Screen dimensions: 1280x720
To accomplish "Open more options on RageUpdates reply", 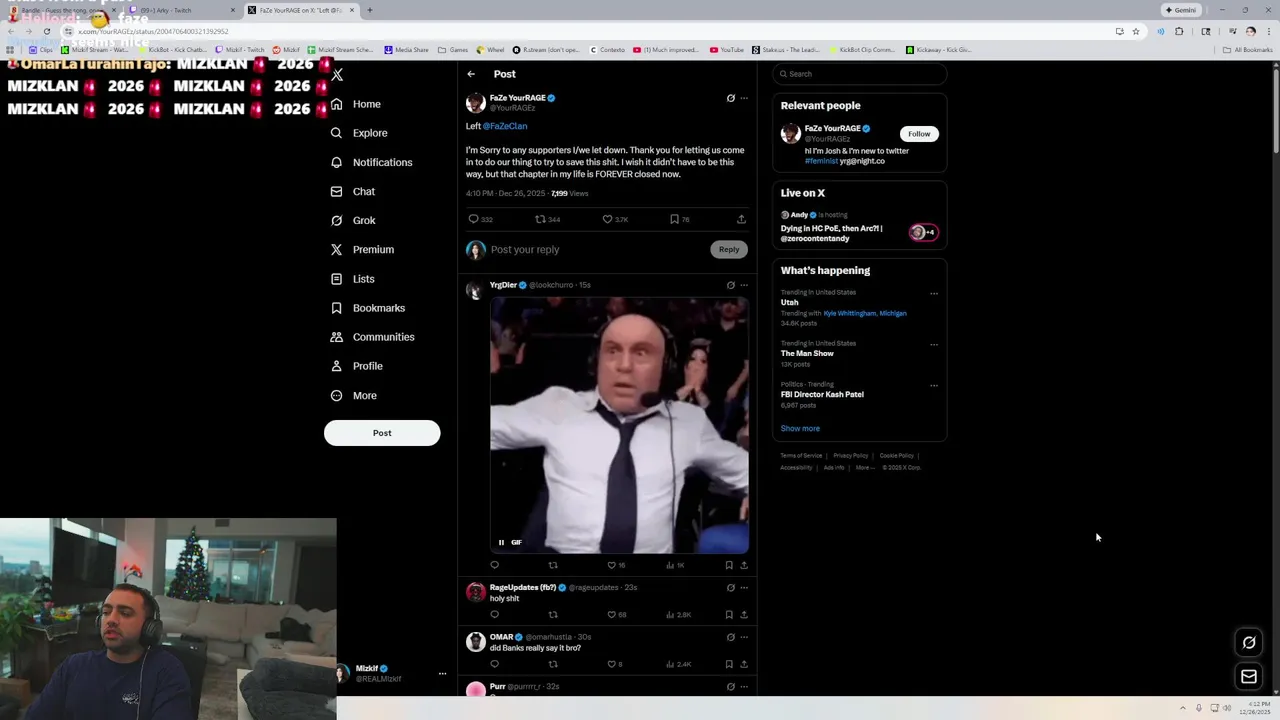I will (743, 588).
